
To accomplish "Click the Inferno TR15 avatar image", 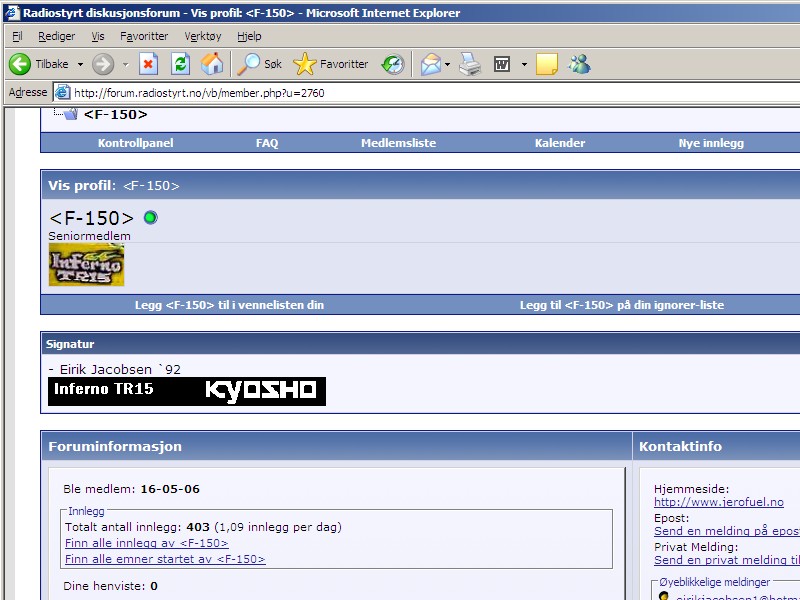I will (86, 265).
